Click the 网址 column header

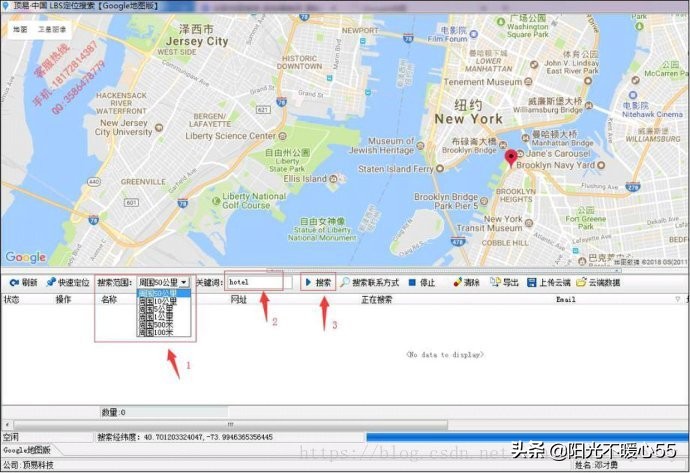click(x=239, y=300)
